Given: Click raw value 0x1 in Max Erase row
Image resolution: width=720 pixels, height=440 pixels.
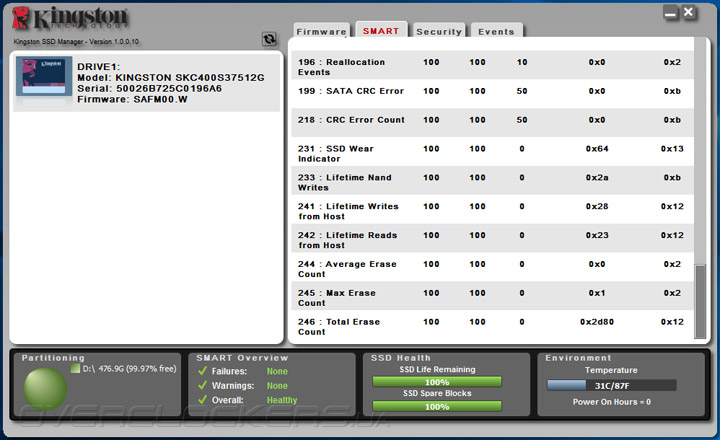Looking at the screenshot, I should pos(597,293).
